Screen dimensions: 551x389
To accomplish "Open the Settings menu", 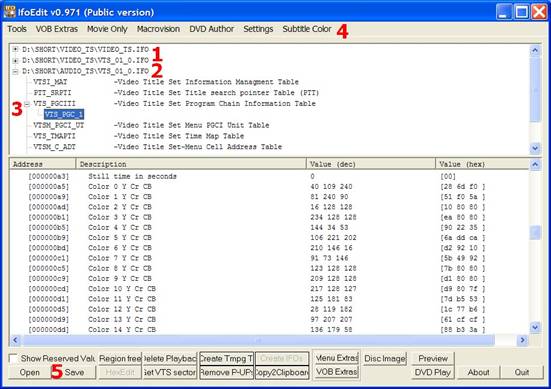I will 258,29.
